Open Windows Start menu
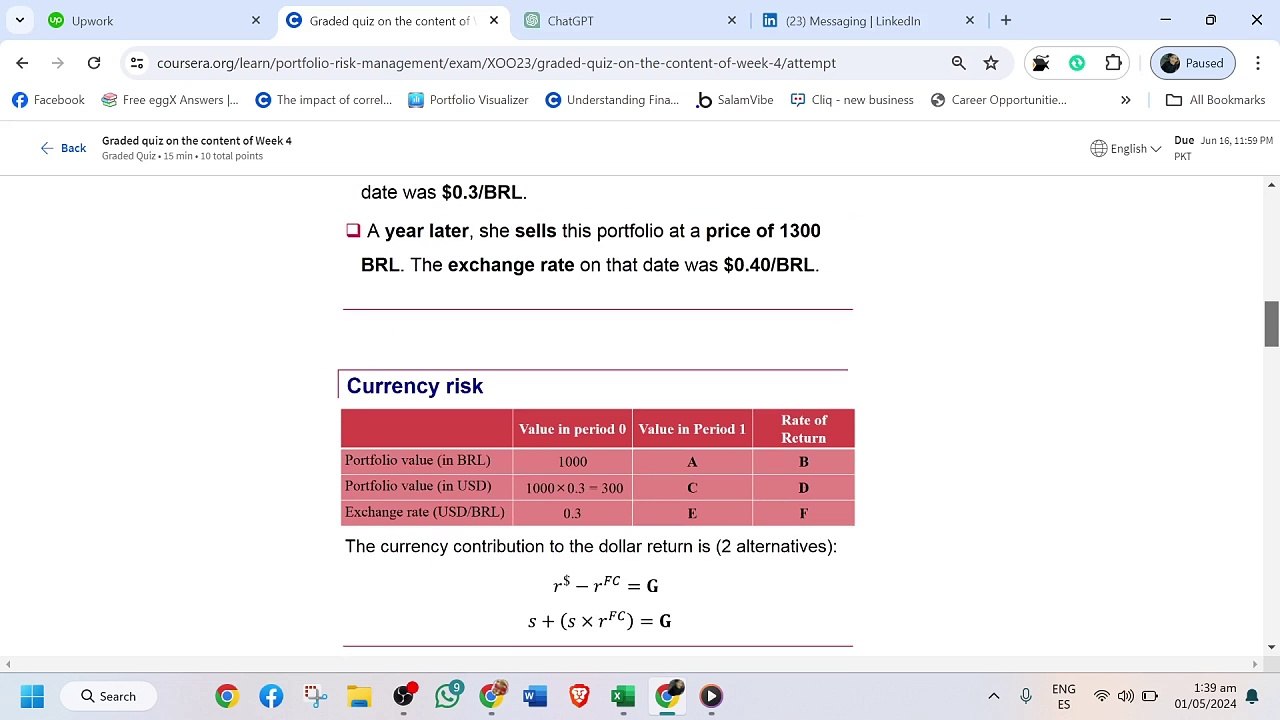Viewport: 1280px width, 720px height. pyautogui.click(x=32, y=696)
